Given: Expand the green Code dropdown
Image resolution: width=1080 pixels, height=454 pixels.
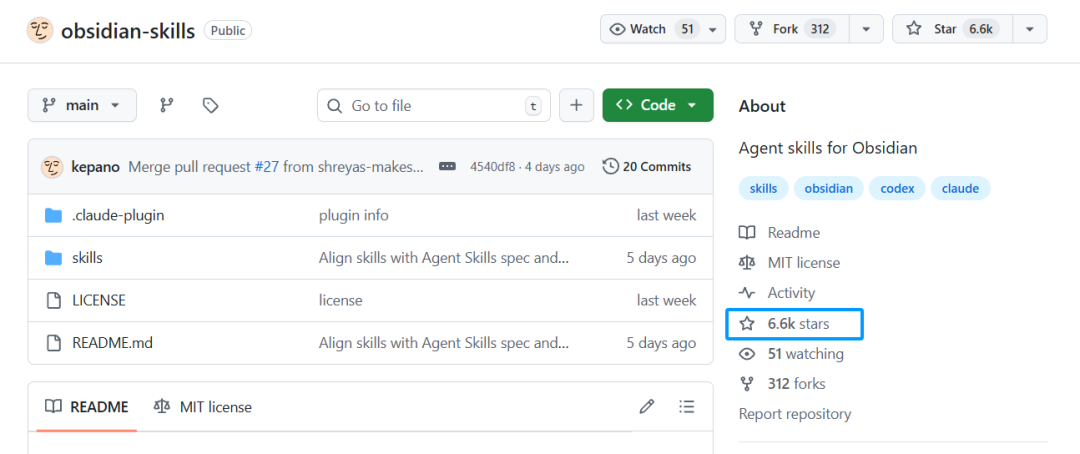Looking at the screenshot, I should tap(657, 105).
